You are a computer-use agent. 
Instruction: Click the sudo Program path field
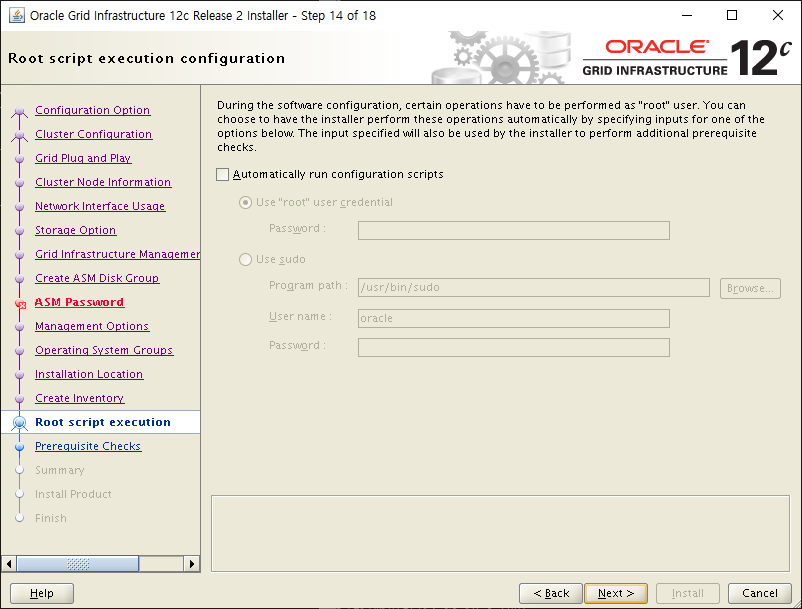(x=533, y=287)
